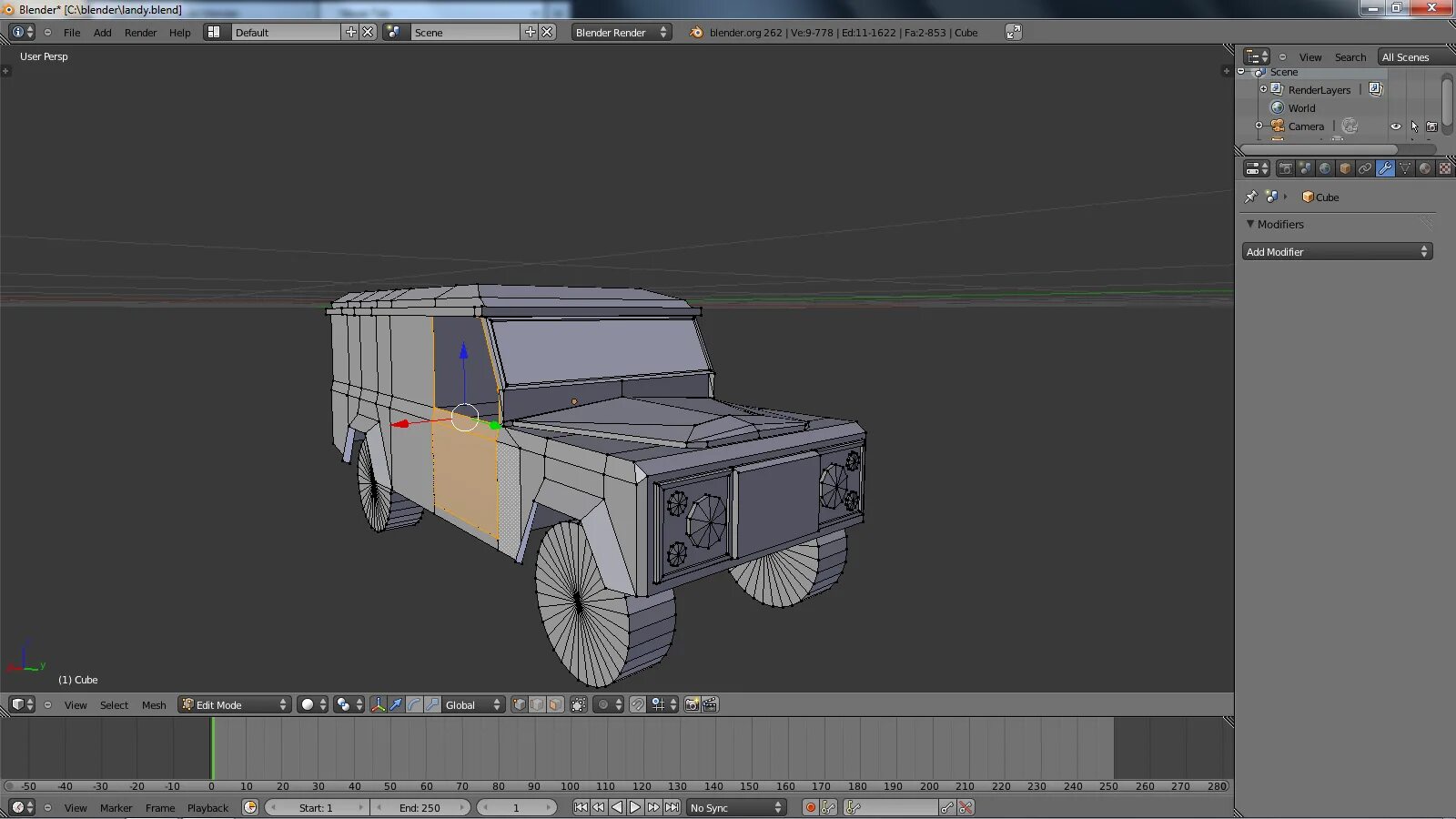Open the Material properties tab
The image size is (1456, 819).
[1425, 168]
